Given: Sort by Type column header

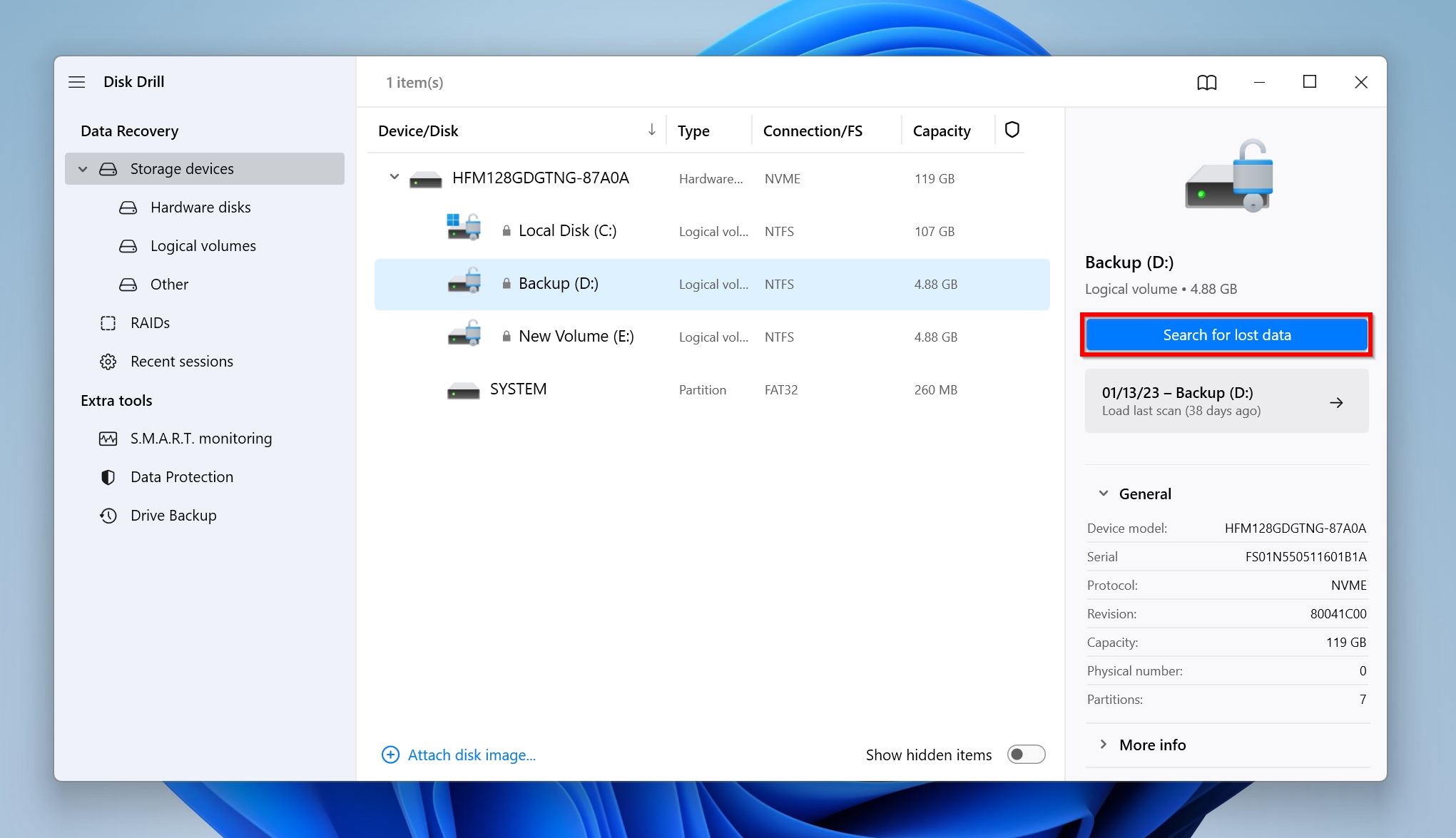Looking at the screenshot, I should pyautogui.click(x=693, y=131).
